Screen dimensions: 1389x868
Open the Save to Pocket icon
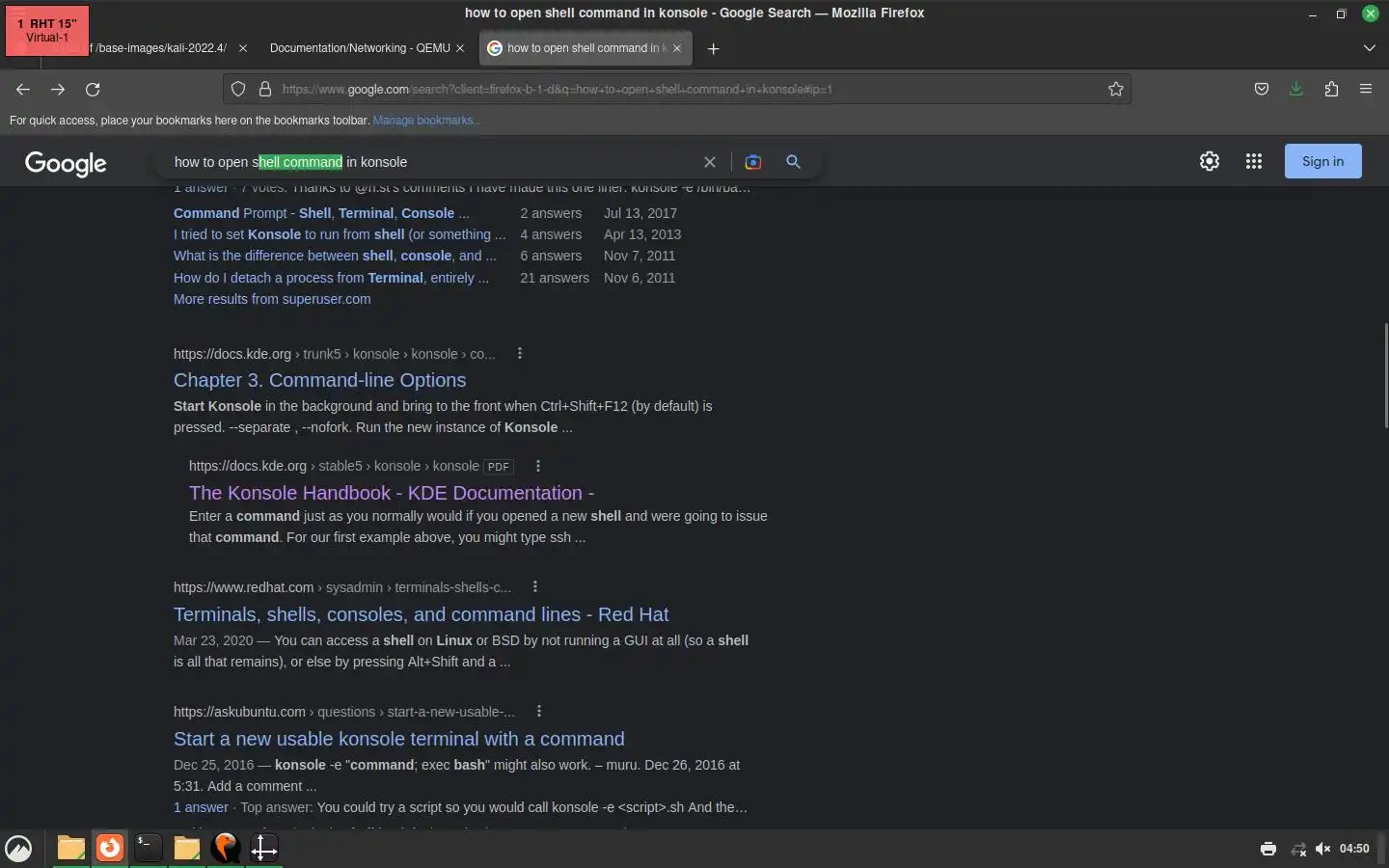[1262, 89]
